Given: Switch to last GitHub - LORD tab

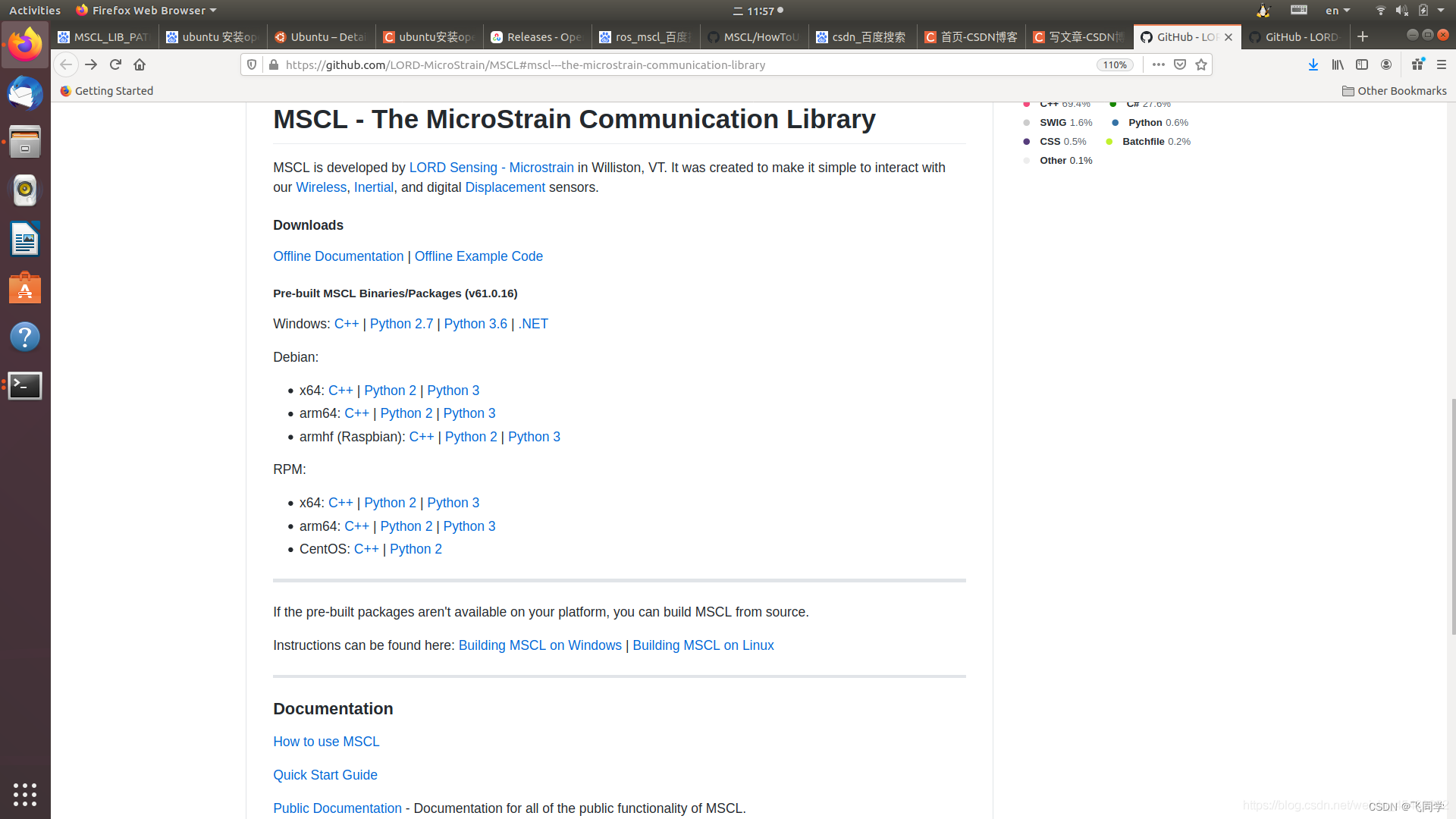Looking at the screenshot, I should [1295, 37].
